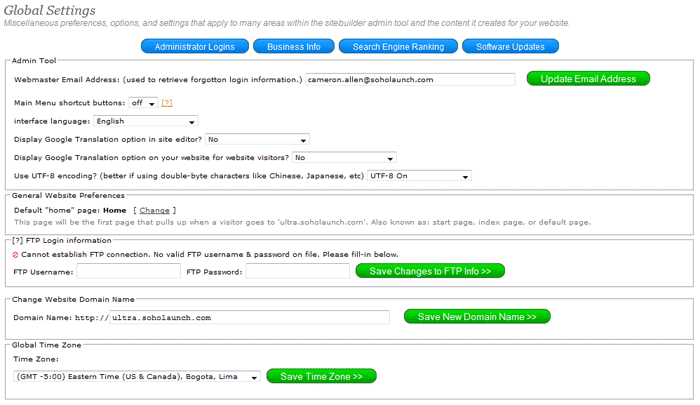Click the Global Settings page heading
This screenshot has height=405, width=700.
click(x=50, y=10)
